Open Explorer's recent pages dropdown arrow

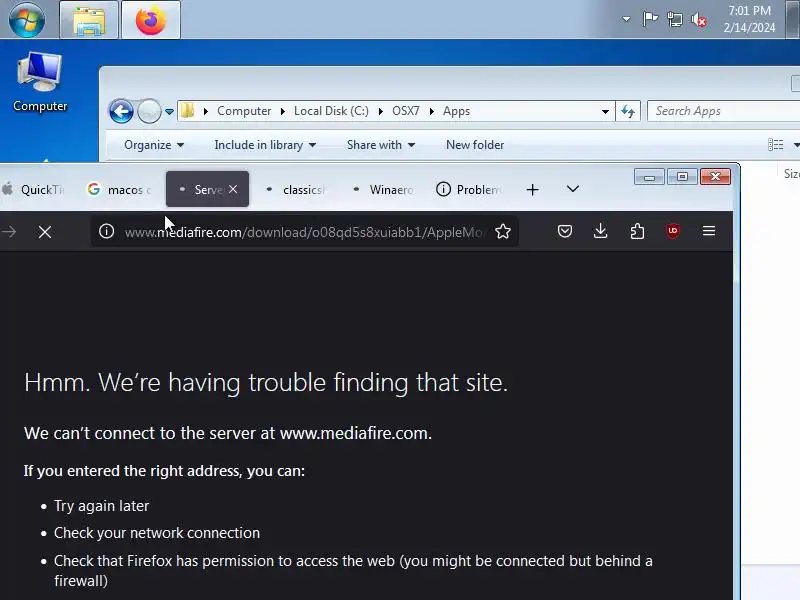169,111
